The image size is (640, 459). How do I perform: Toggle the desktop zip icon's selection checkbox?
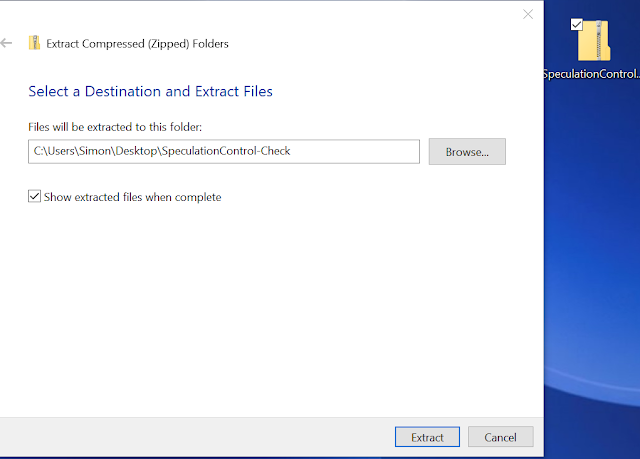[576, 24]
